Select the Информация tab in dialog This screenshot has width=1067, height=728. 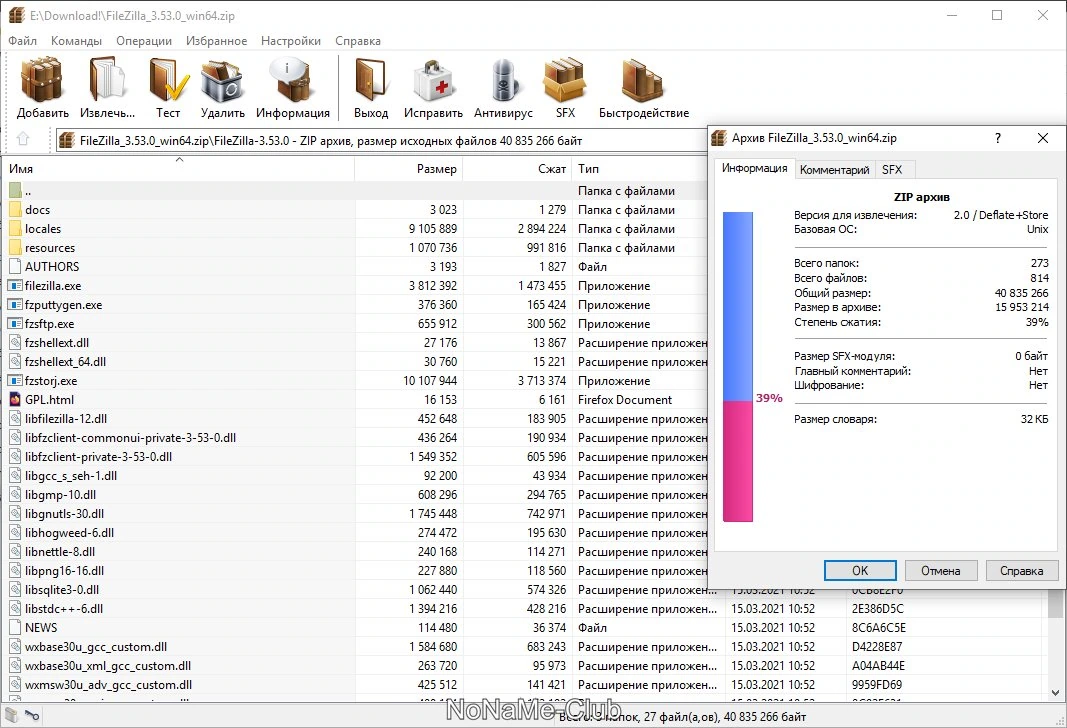pyautogui.click(x=754, y=168)
